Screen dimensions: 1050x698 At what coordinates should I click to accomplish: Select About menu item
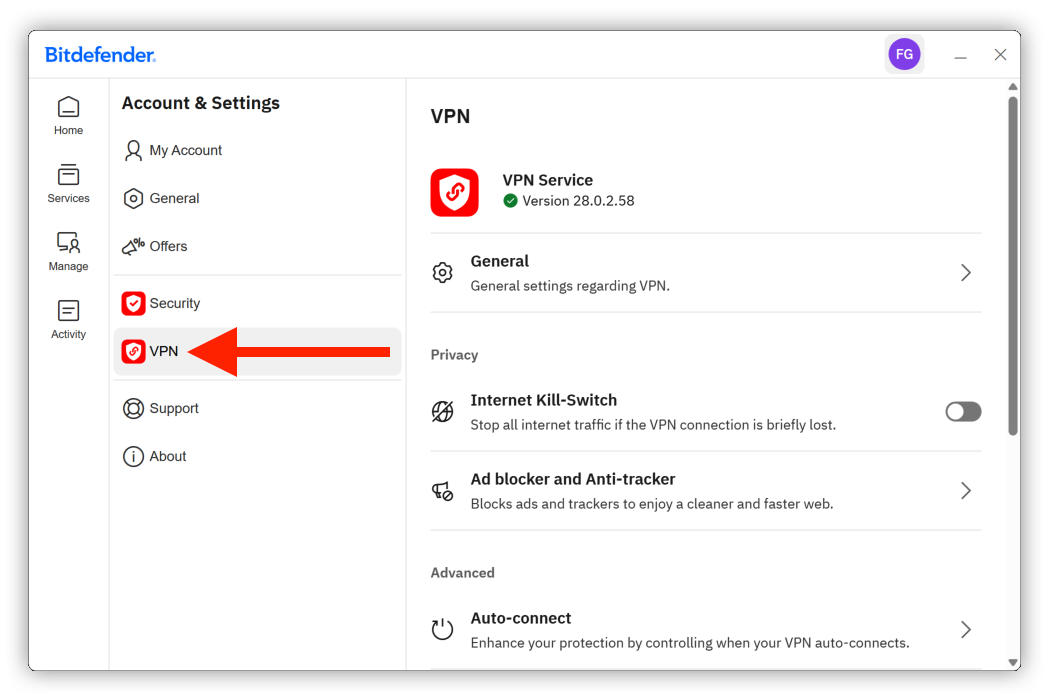(257, 456)
